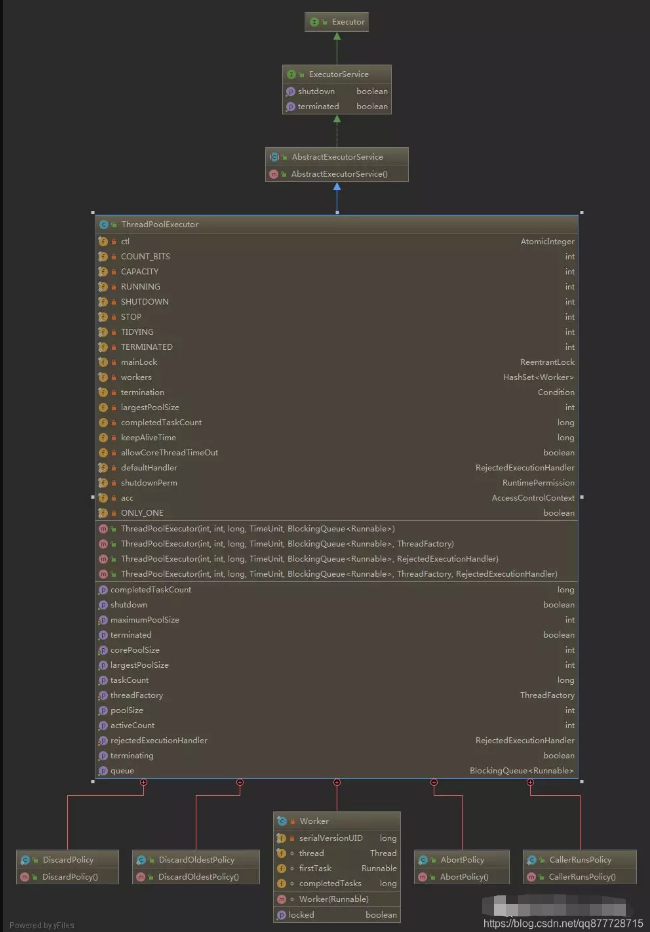
Task: Click the RUNNING field name
Action: click(x=140, y=286)
